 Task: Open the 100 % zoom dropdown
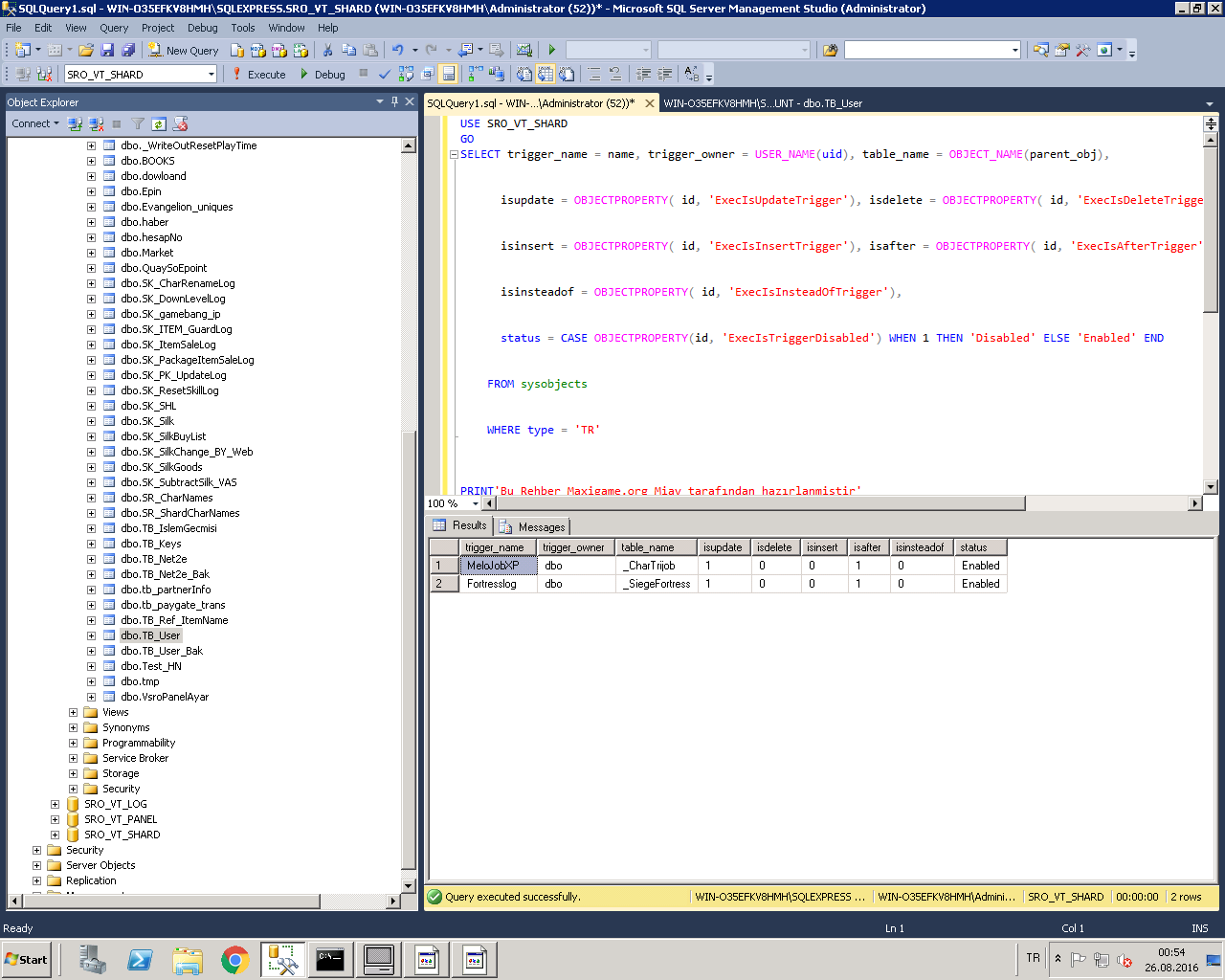(475, 503)
